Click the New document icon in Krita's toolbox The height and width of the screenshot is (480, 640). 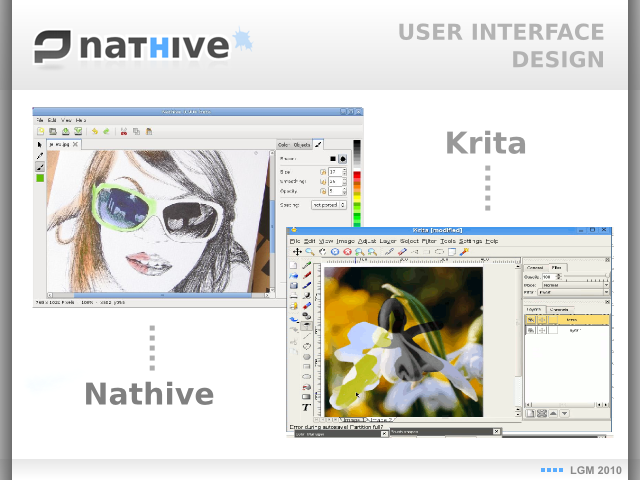tap(293, 265)
